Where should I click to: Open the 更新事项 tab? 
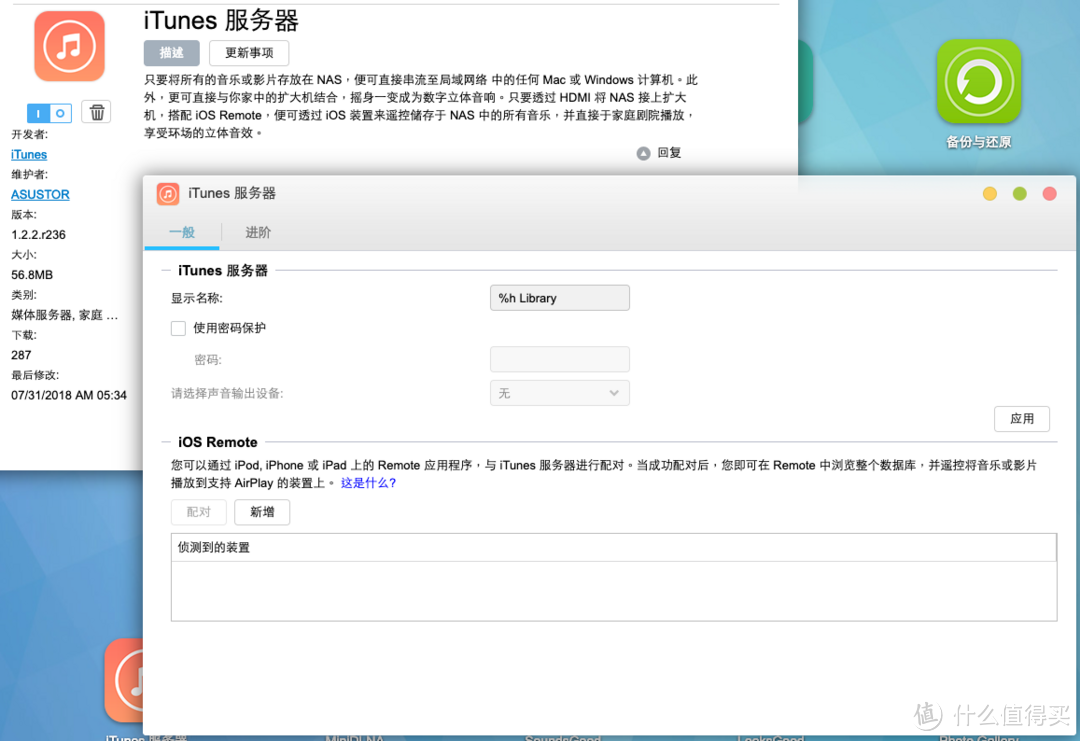click(x=249, y=53)
